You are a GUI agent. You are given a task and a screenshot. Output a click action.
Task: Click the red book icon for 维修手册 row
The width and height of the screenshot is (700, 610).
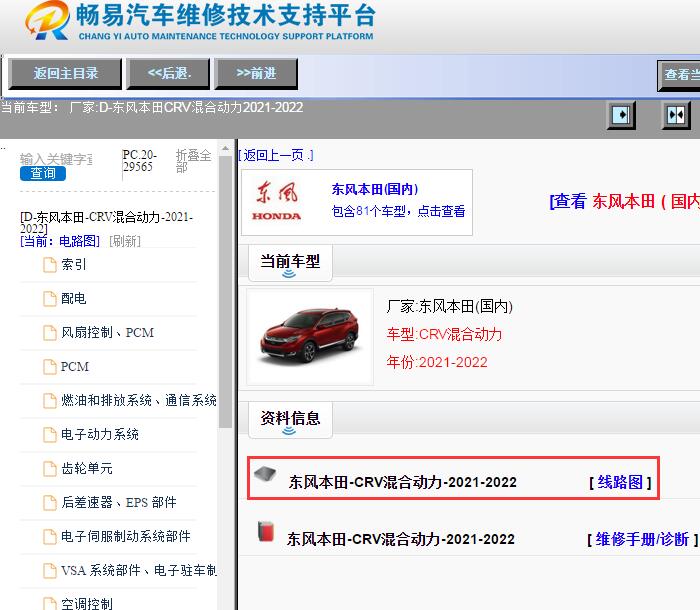pos(266,531)
